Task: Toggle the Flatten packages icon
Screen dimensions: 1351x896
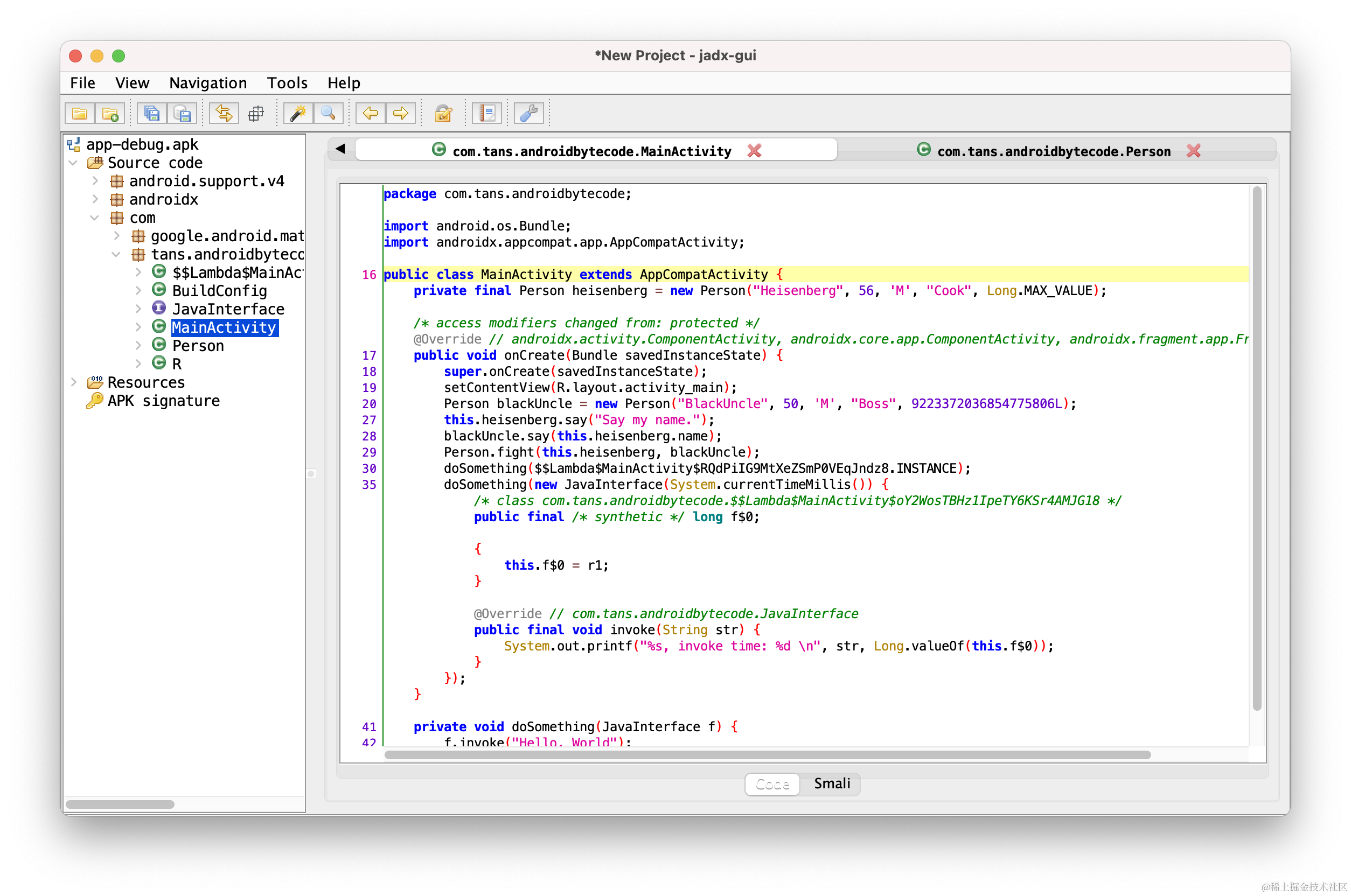Action: click(x=256, y=113)
